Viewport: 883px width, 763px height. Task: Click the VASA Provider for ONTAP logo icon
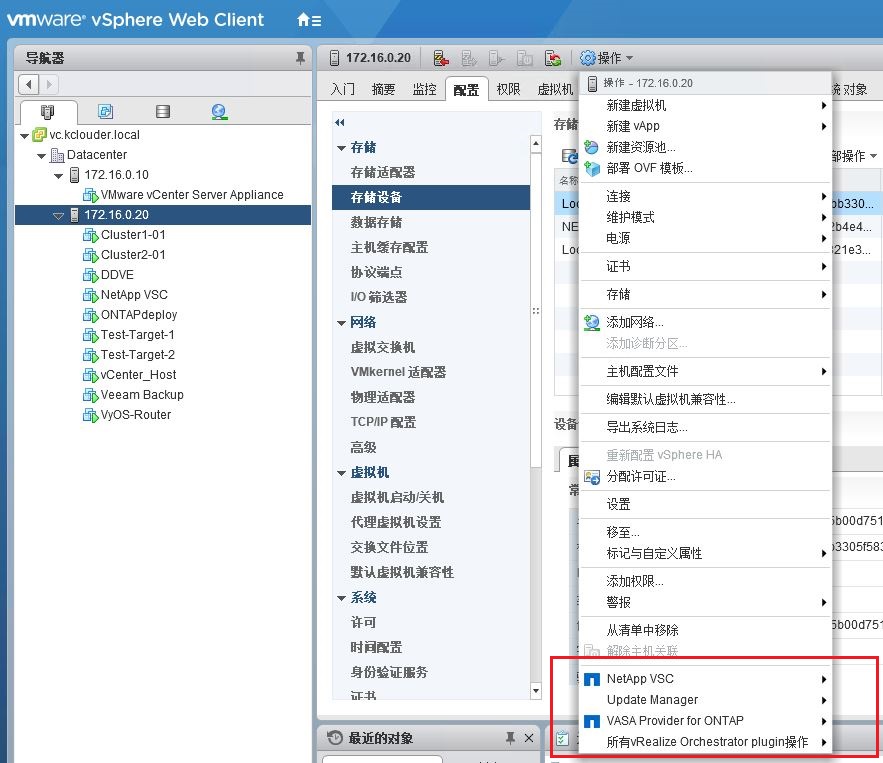point(592,721)
